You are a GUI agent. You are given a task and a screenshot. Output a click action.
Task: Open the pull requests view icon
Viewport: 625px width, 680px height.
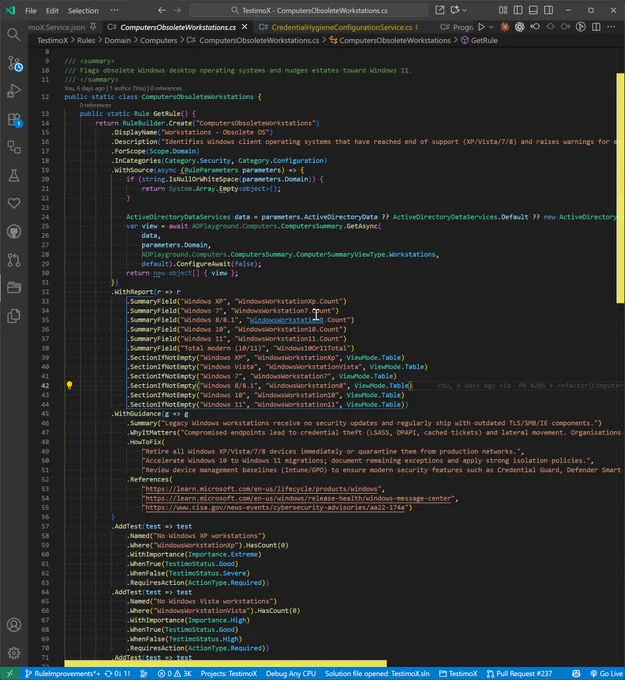[14, 260]
